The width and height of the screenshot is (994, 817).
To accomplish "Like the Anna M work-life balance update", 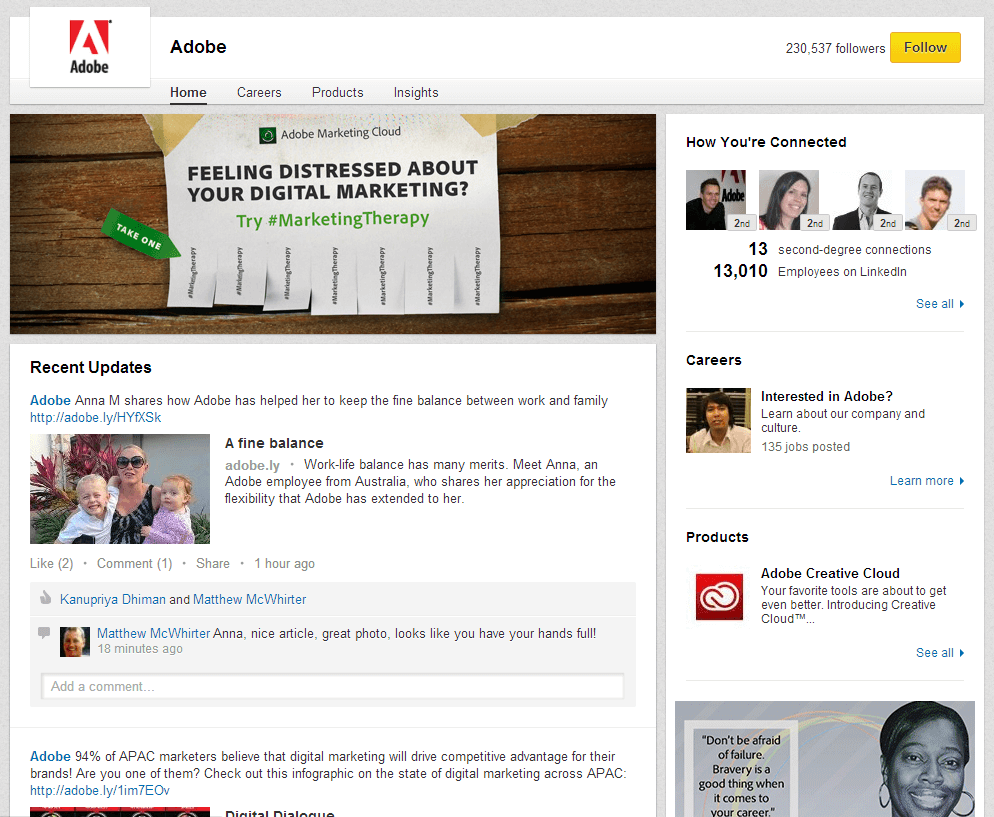I will pyautogui.click(x=42, y=564).
